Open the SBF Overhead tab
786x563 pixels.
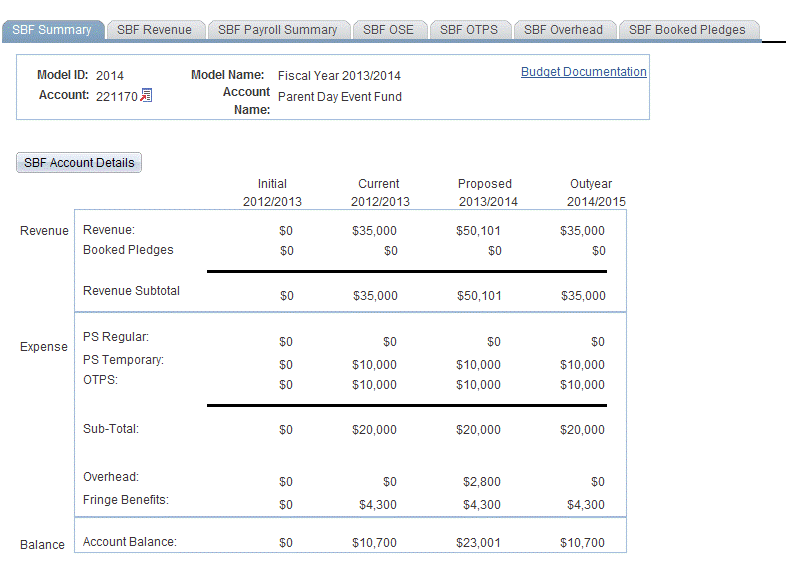[x=563, y=30]
